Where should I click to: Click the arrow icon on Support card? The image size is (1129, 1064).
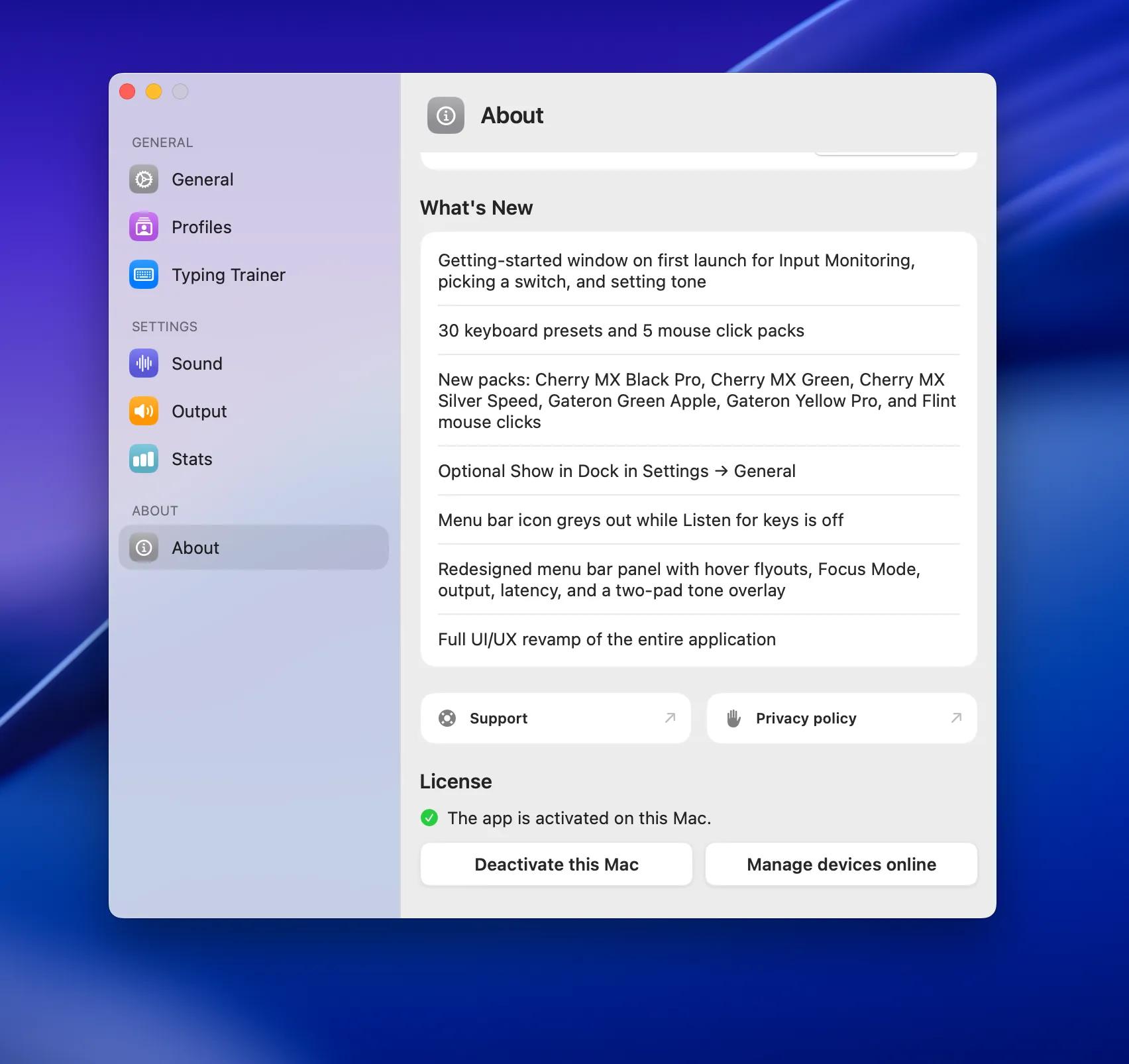pos(671,718)
